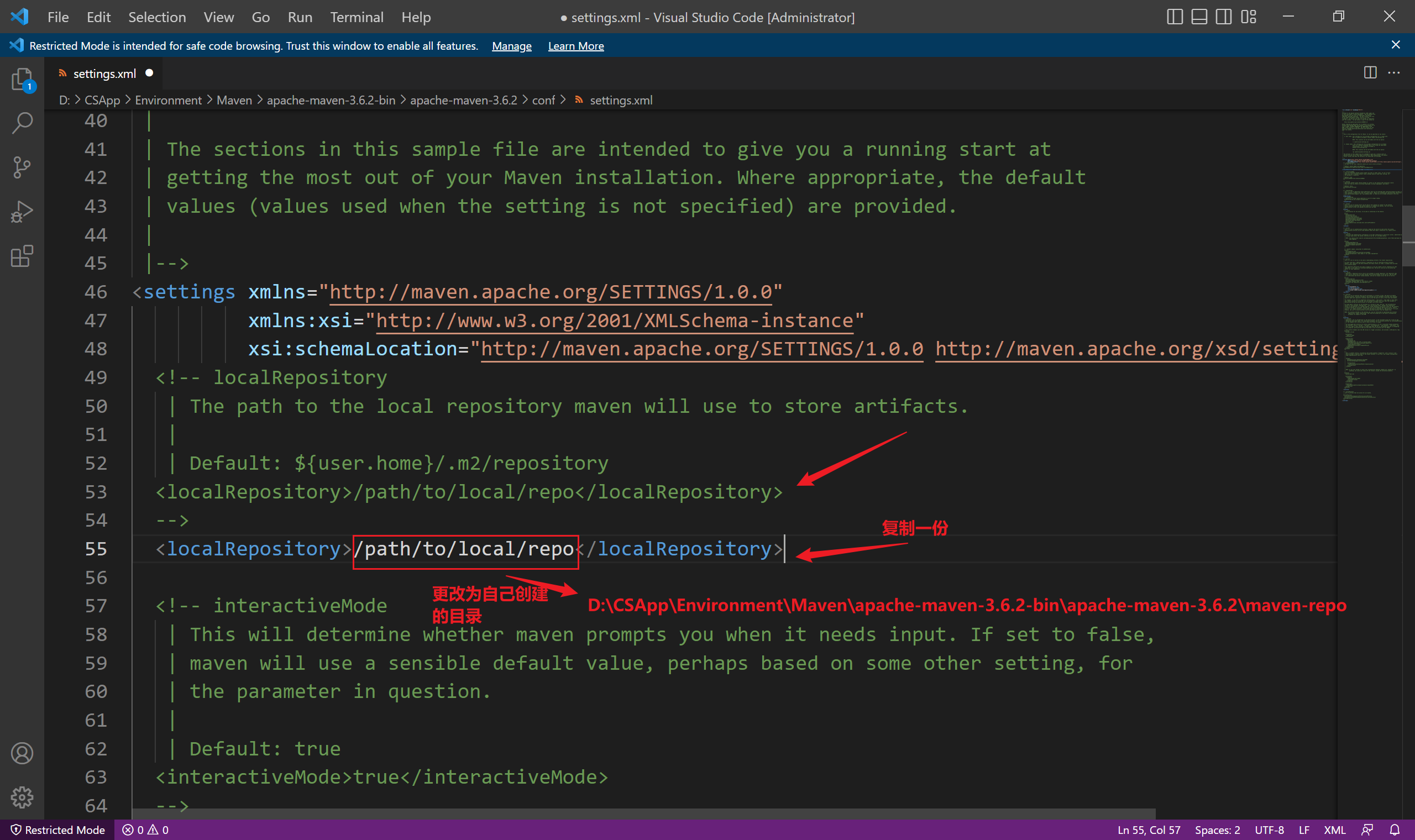Click line number 46 in the gutter

[x=96, y=292]
